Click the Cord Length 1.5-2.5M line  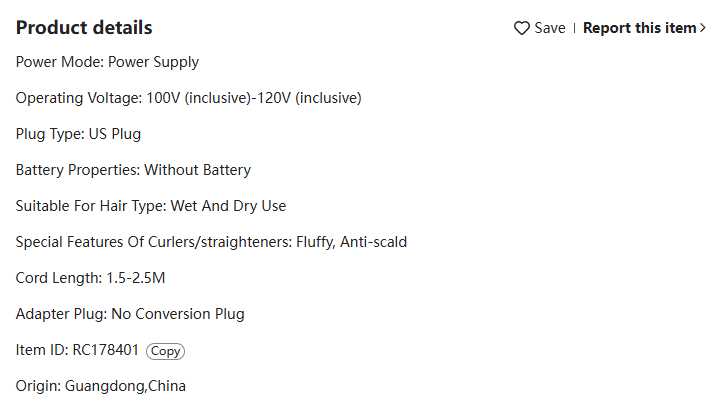point(90,278)
